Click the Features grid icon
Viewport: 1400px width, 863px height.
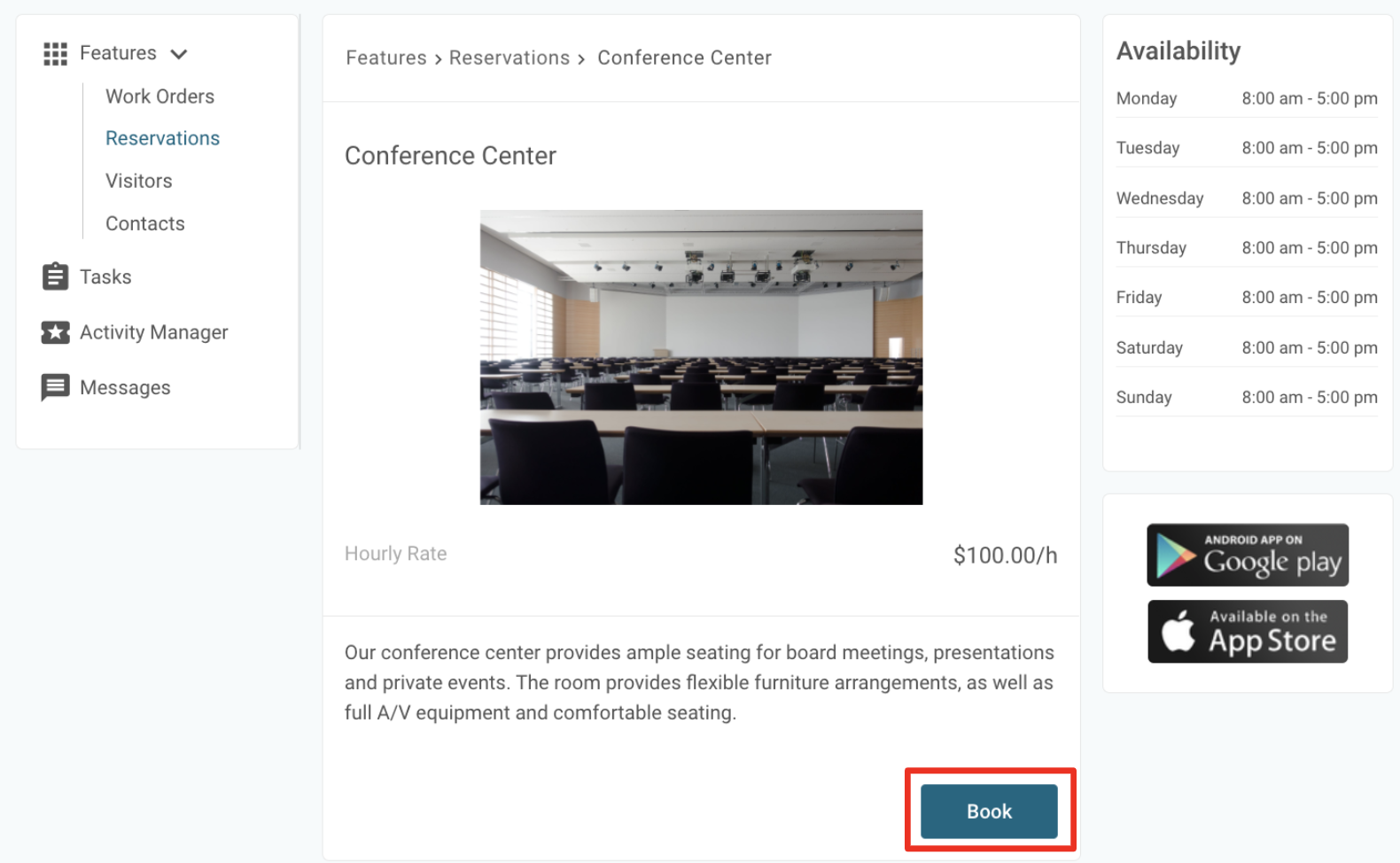55,54
